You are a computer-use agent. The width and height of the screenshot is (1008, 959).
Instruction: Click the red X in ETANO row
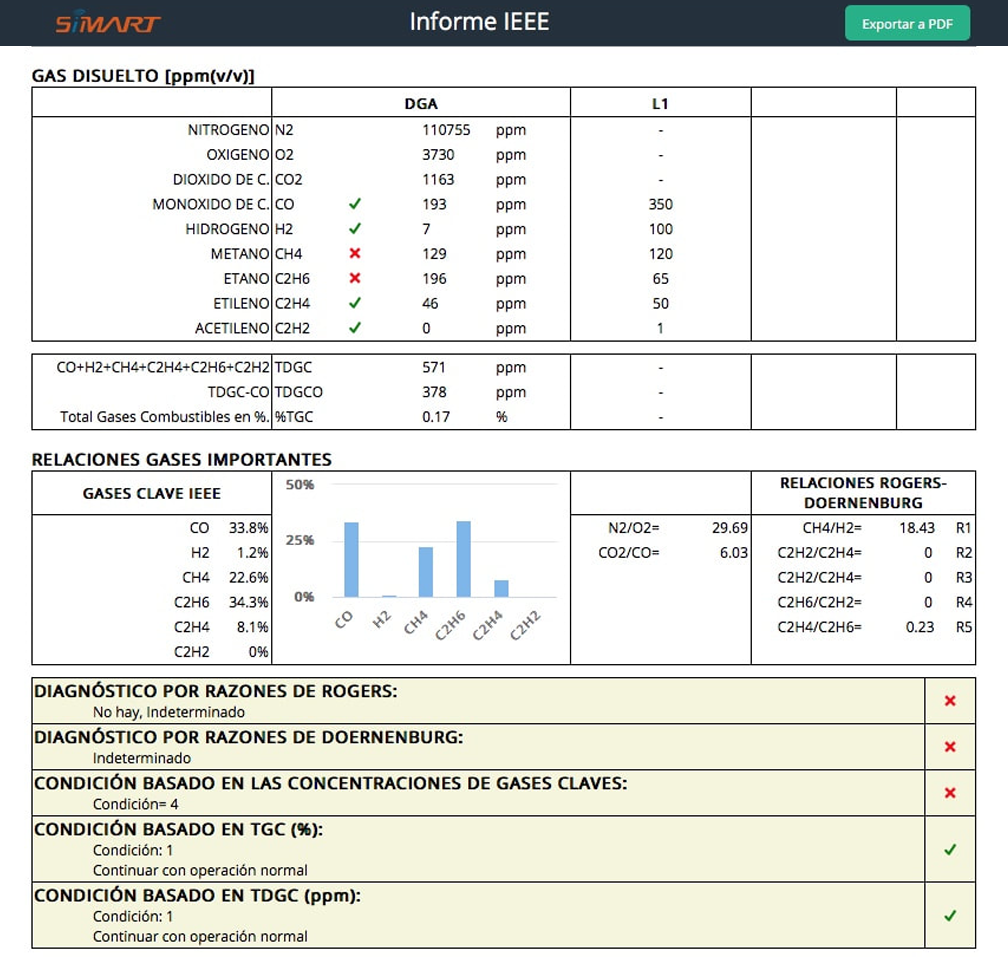click(354, 279)
